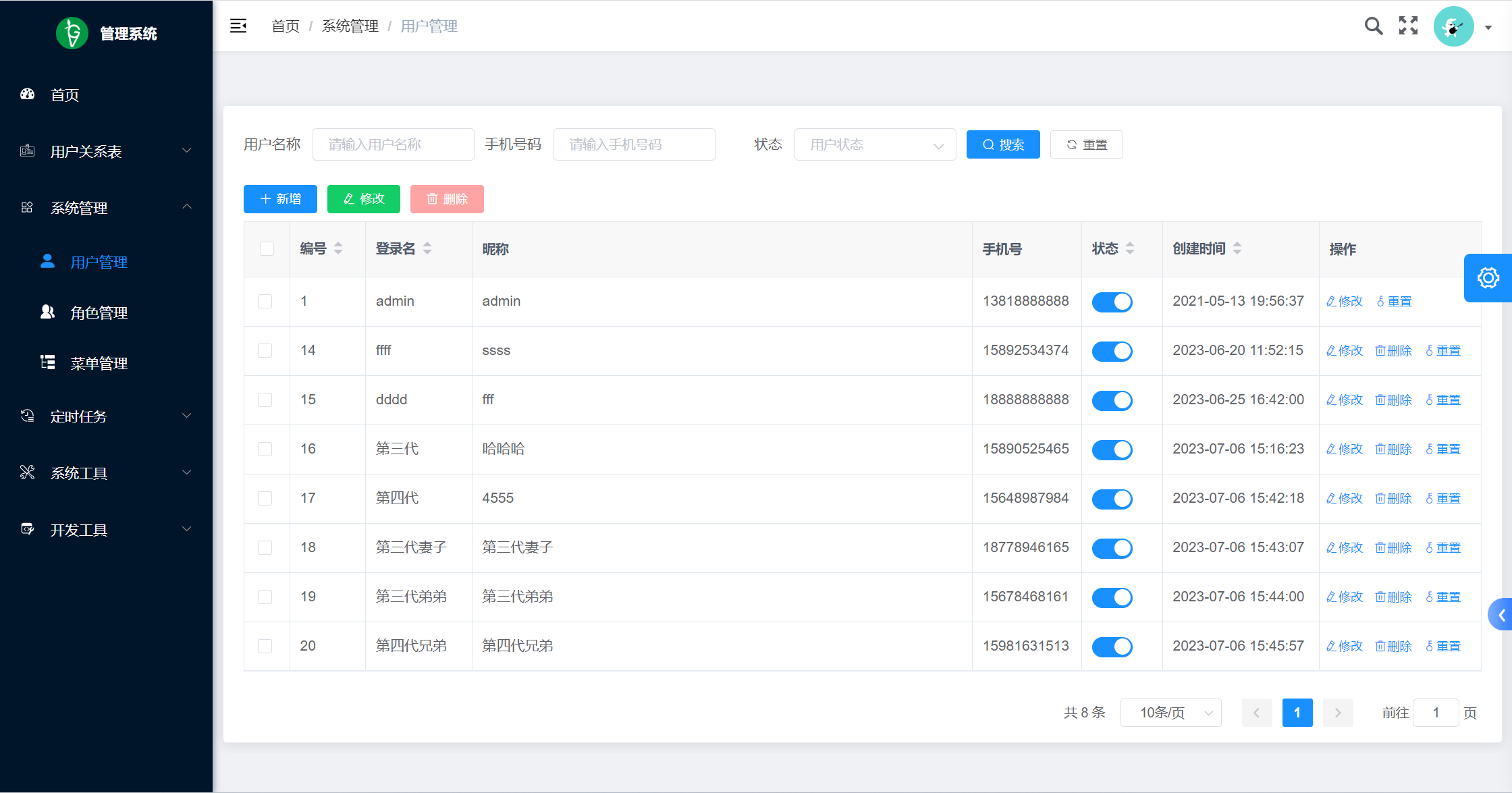This screenshot has height=793, width=1512.
Task: Toggle status switch for user ffff
Action: click(1112, 351)
